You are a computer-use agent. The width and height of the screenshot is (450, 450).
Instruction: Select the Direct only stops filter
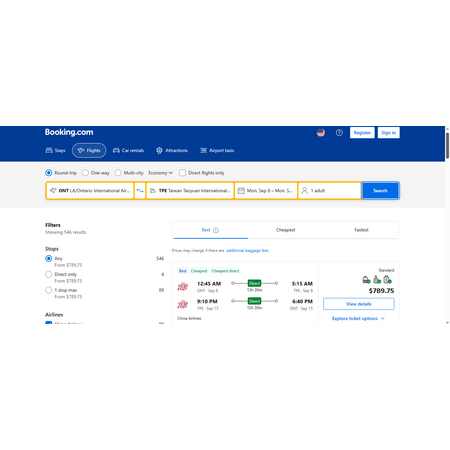click(x=49, y=274)
